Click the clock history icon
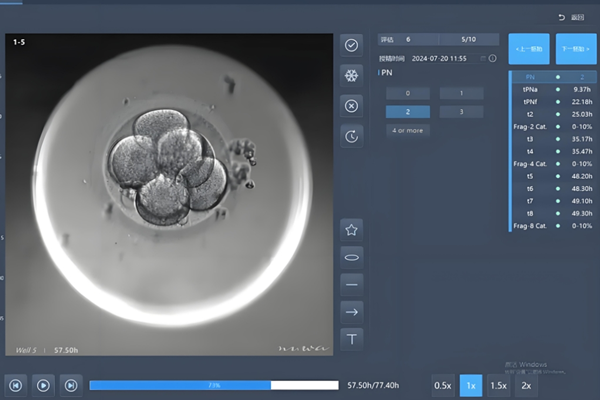The image size is (600, 400). (351, 136)
